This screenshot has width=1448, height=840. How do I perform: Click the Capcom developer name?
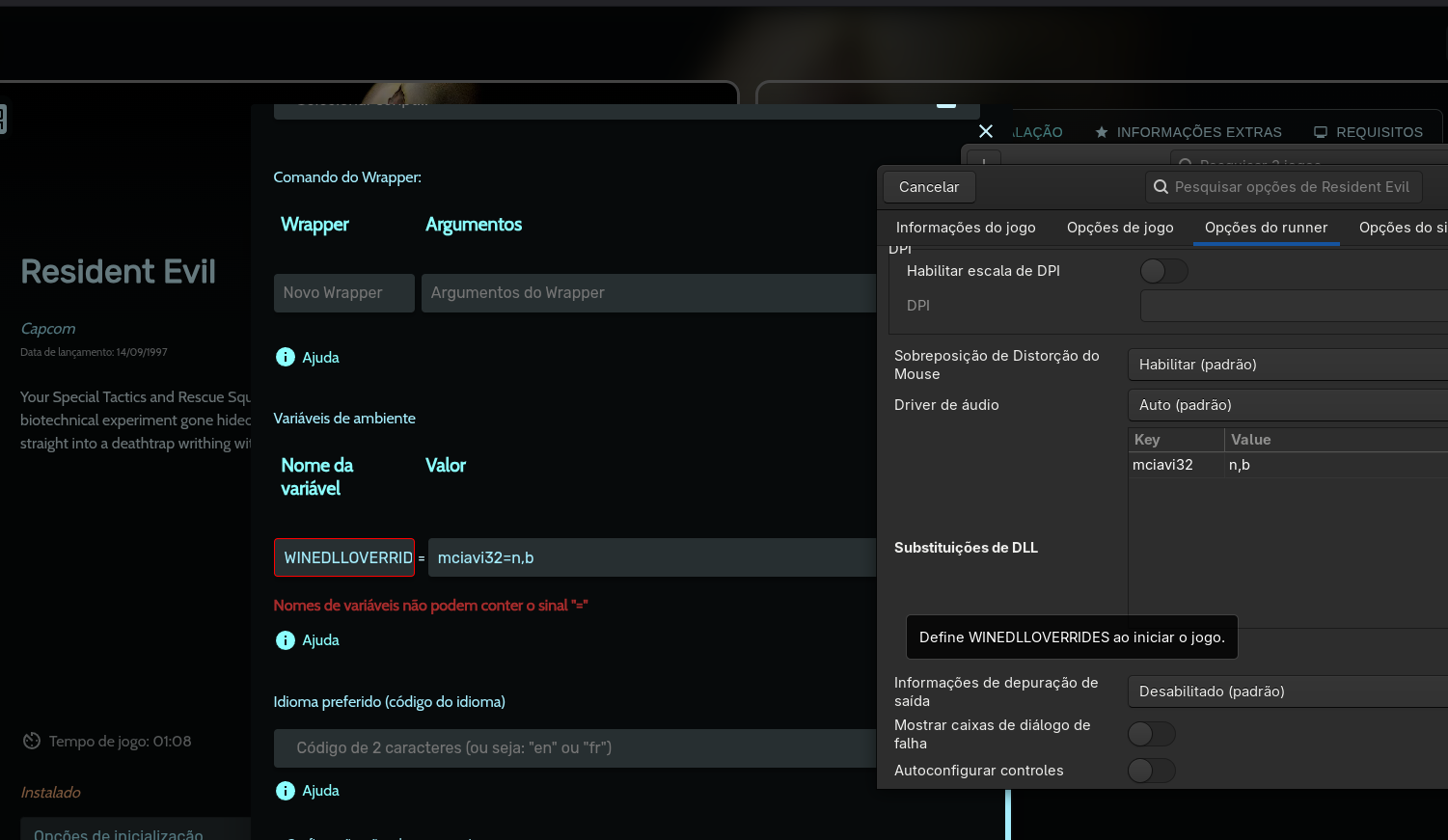coord(47,329)
